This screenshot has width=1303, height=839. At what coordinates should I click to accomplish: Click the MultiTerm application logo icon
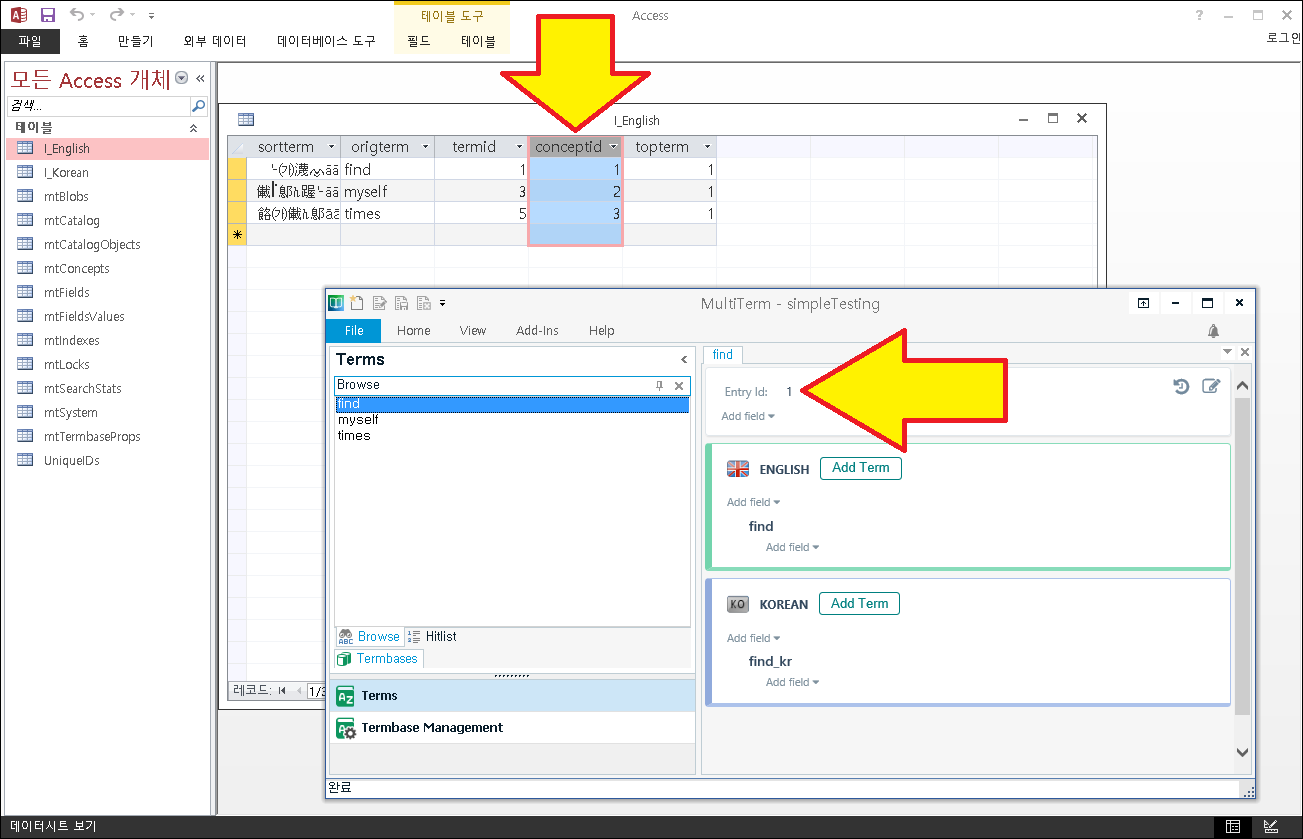[337, 303]
